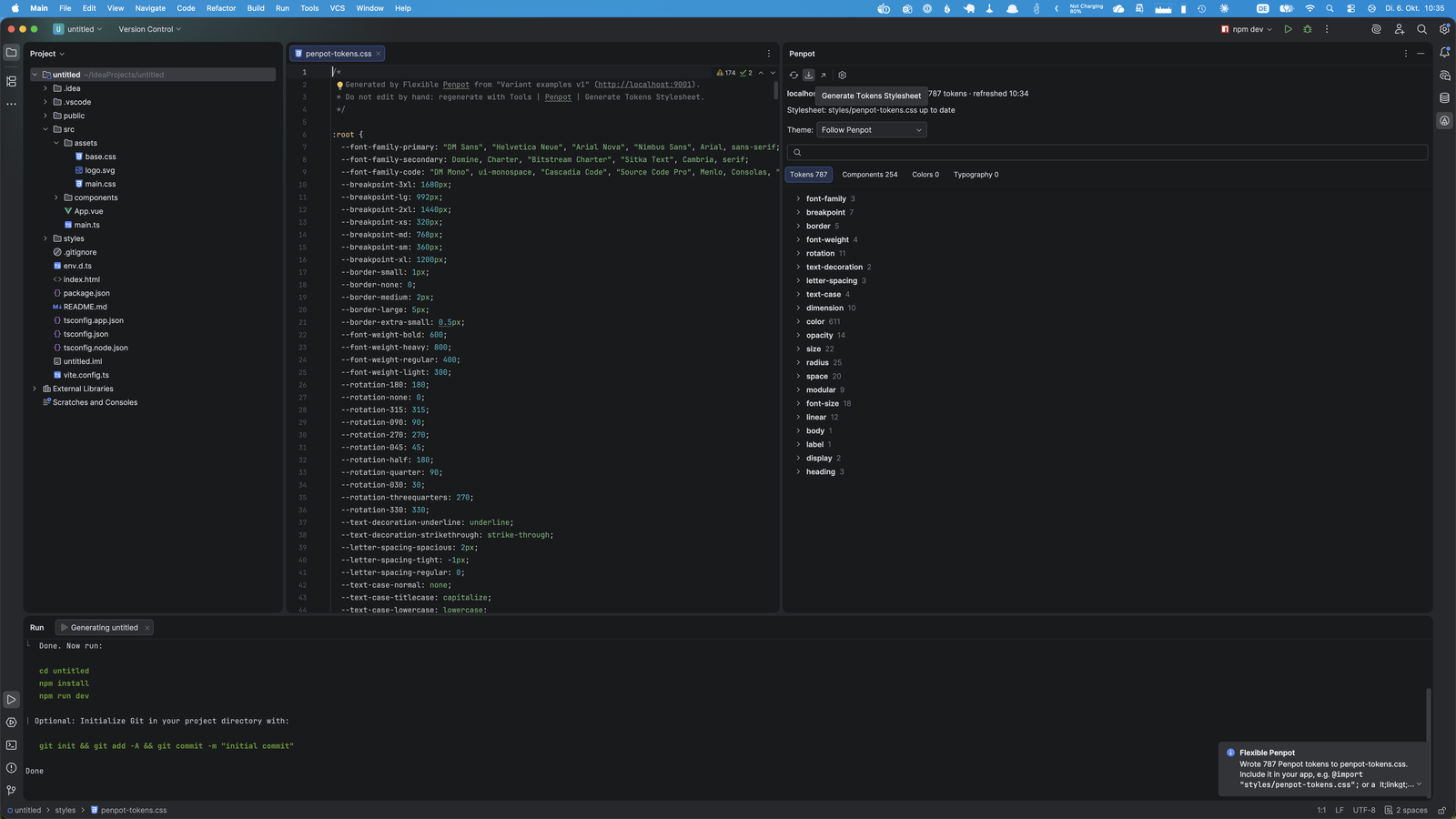Refresh the Penpot tokens with the sync icon
This screenshot has width=1456, height=819.
(x=794, y=76)
